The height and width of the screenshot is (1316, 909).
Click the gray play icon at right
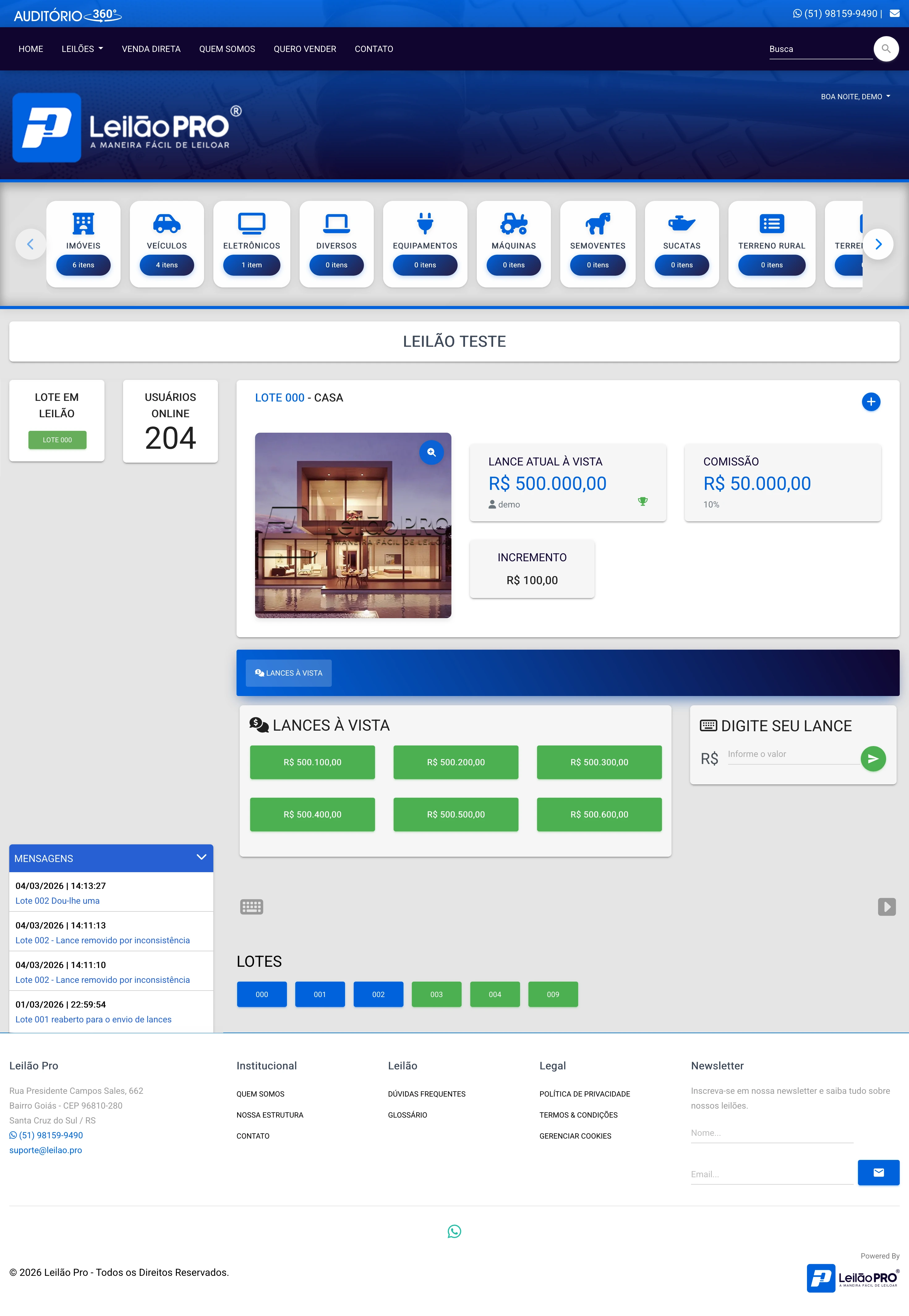coord(886,907)
